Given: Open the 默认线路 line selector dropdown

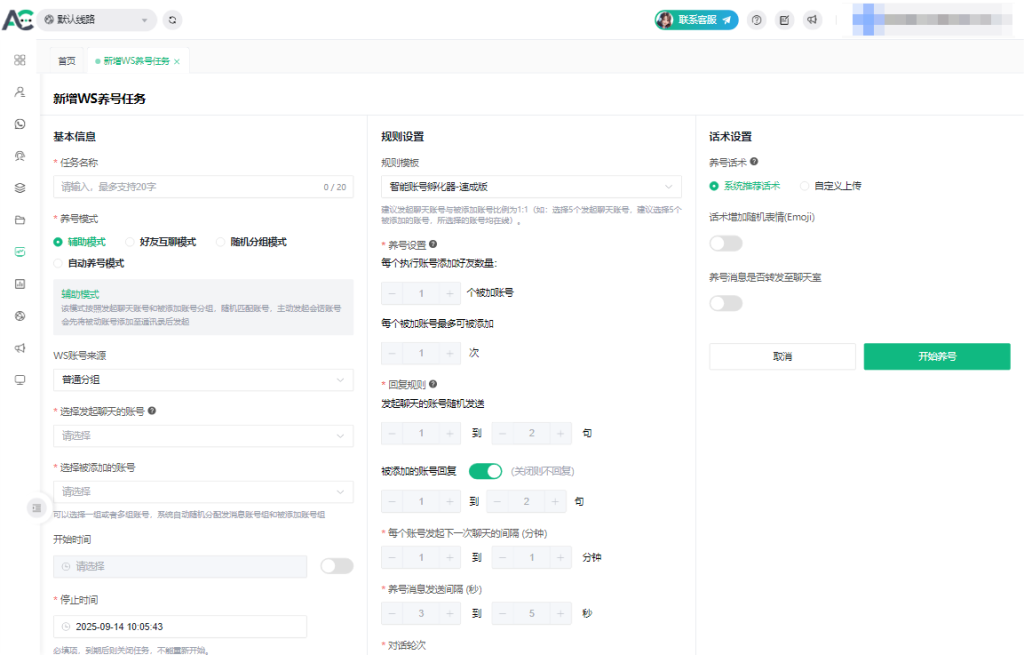Looking at the screenshot, I should pos(98,19).
